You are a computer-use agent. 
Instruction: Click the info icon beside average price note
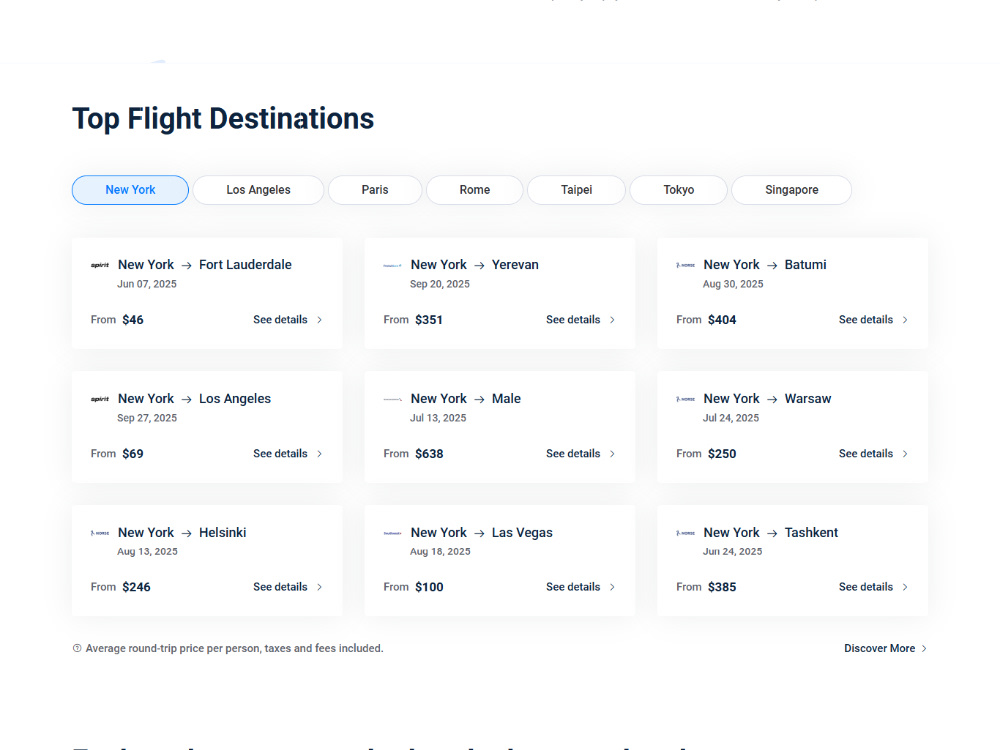pos(77,648)
